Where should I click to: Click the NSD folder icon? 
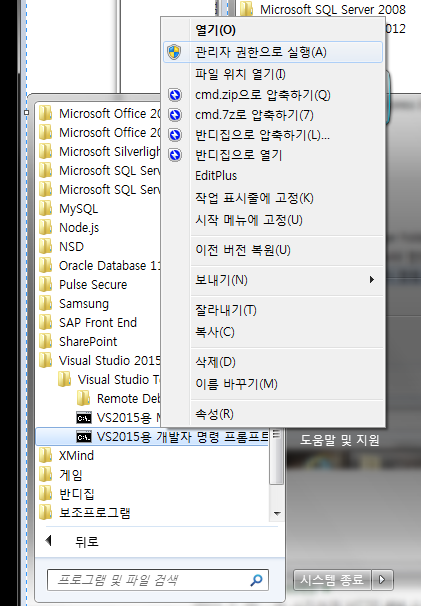coord(46,247)
